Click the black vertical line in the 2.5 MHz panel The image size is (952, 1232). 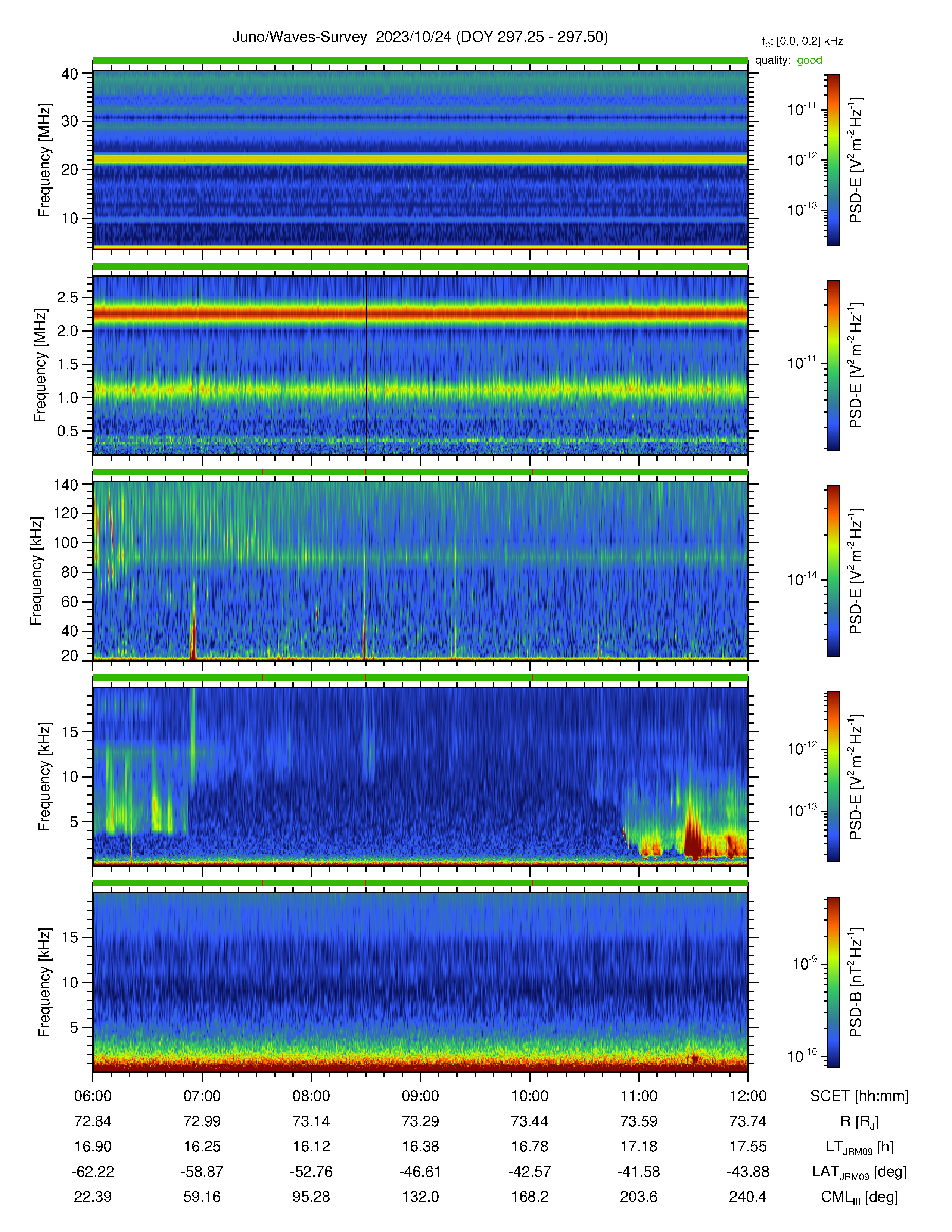tap(366, 364)
